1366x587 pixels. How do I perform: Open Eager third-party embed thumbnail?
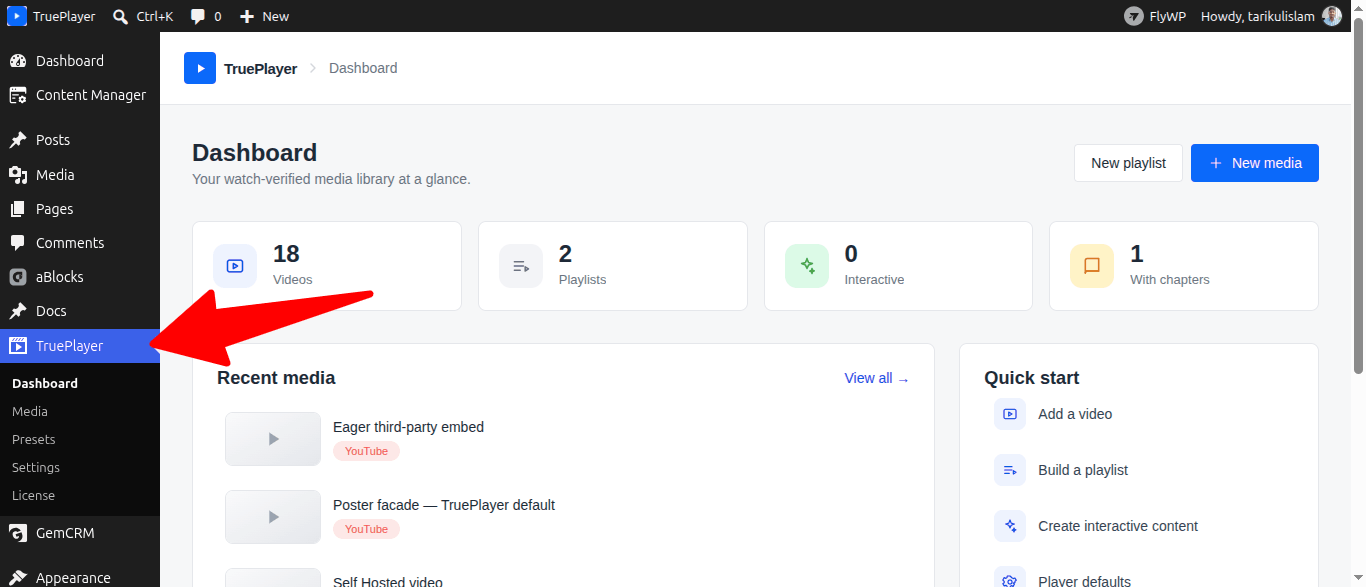tap(273, 439)
